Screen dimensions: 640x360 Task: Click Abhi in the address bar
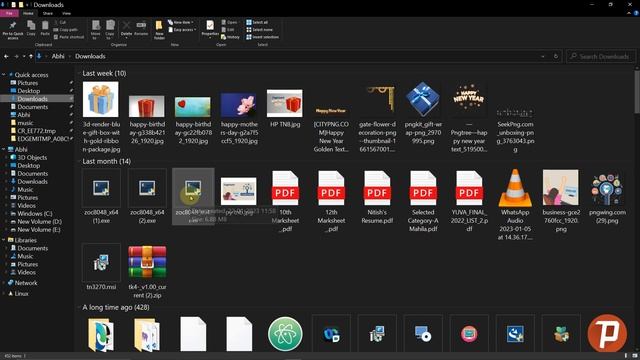(58, 56)
